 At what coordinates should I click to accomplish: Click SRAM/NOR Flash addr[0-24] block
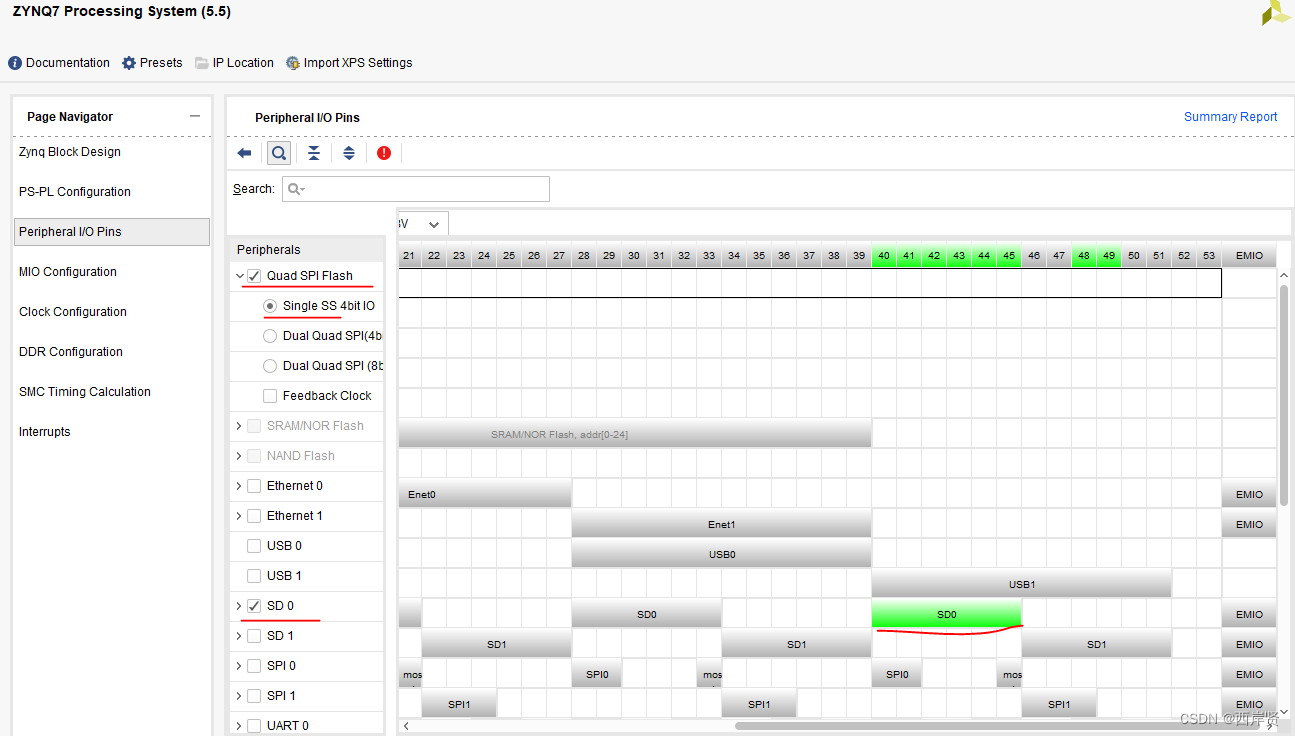coord(635,434)
